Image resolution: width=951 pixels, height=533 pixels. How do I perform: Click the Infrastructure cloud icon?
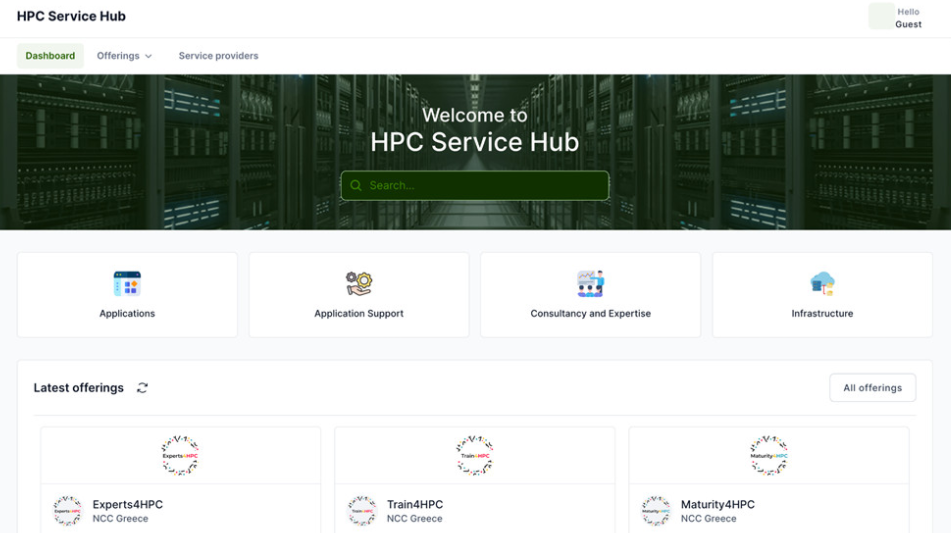pyautogui.click(x=822, y=284)
